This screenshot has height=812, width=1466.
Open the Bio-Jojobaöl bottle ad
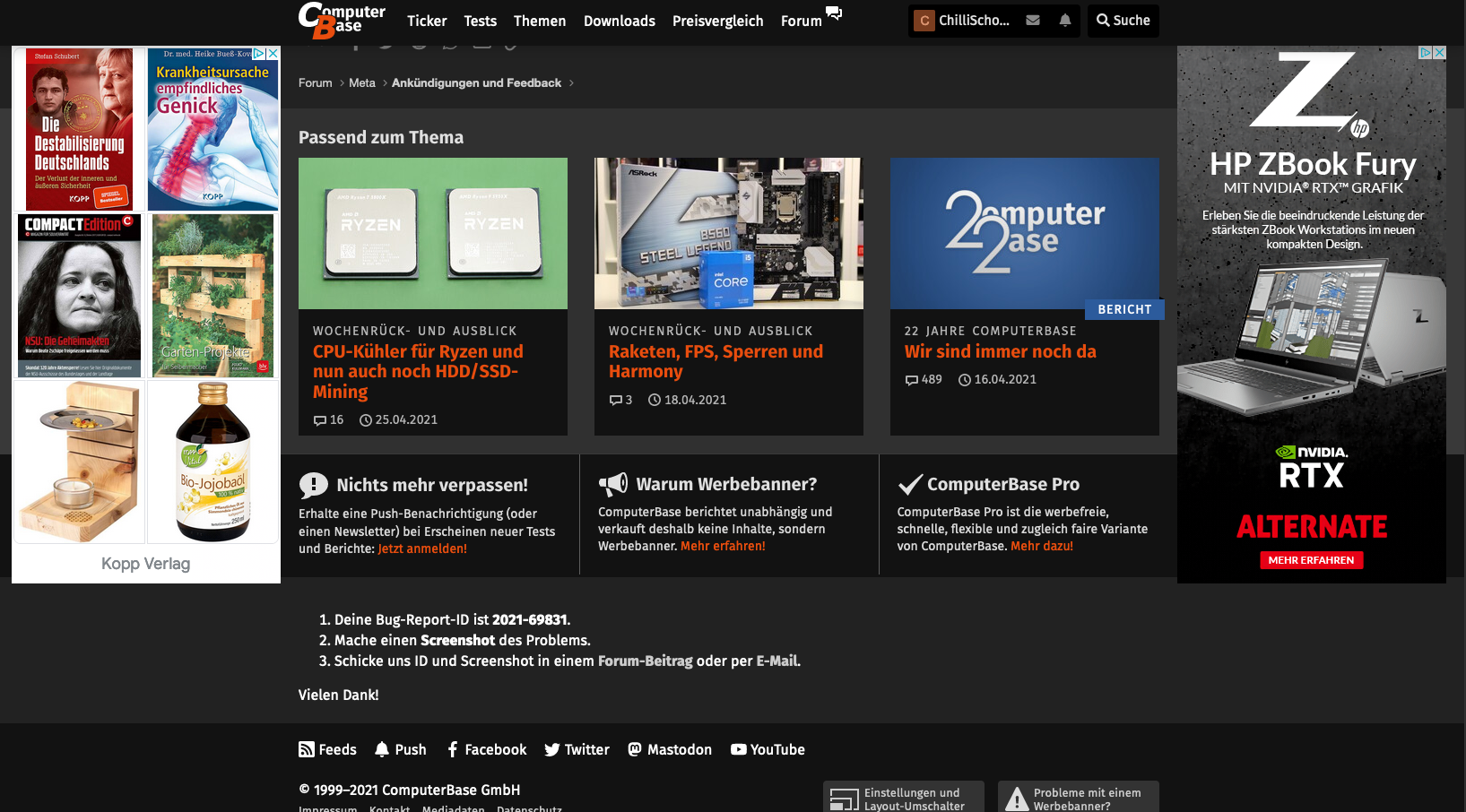213,462
